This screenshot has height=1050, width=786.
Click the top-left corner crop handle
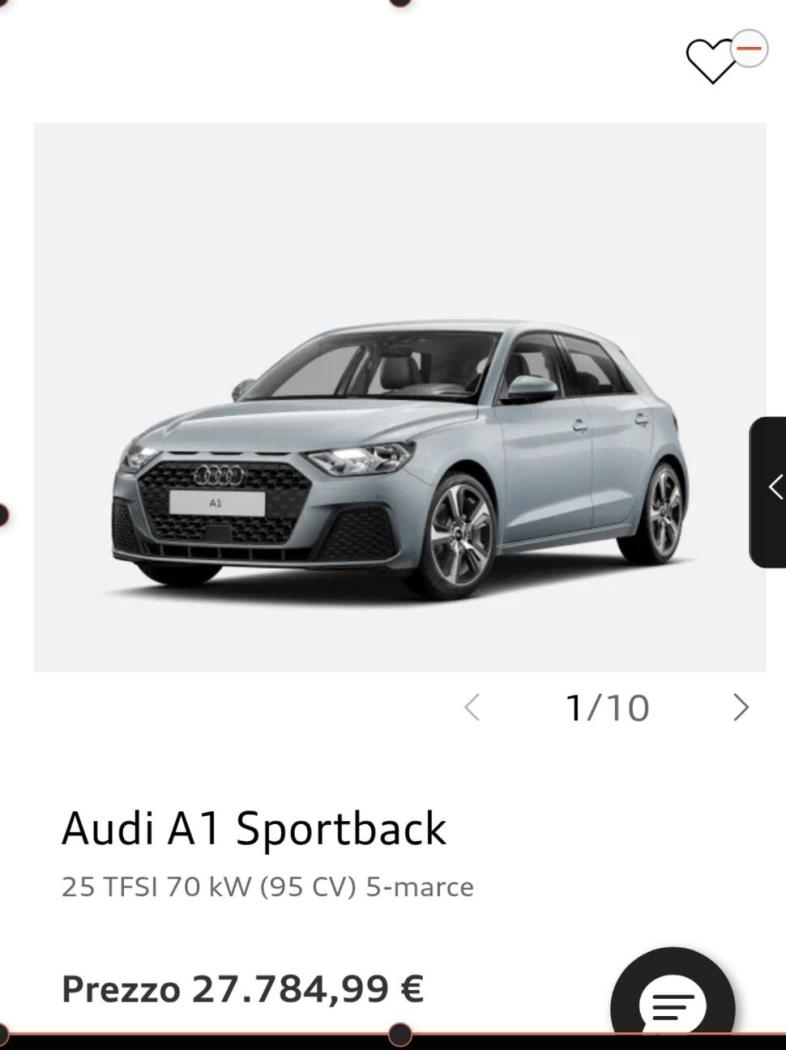point(2,2)
